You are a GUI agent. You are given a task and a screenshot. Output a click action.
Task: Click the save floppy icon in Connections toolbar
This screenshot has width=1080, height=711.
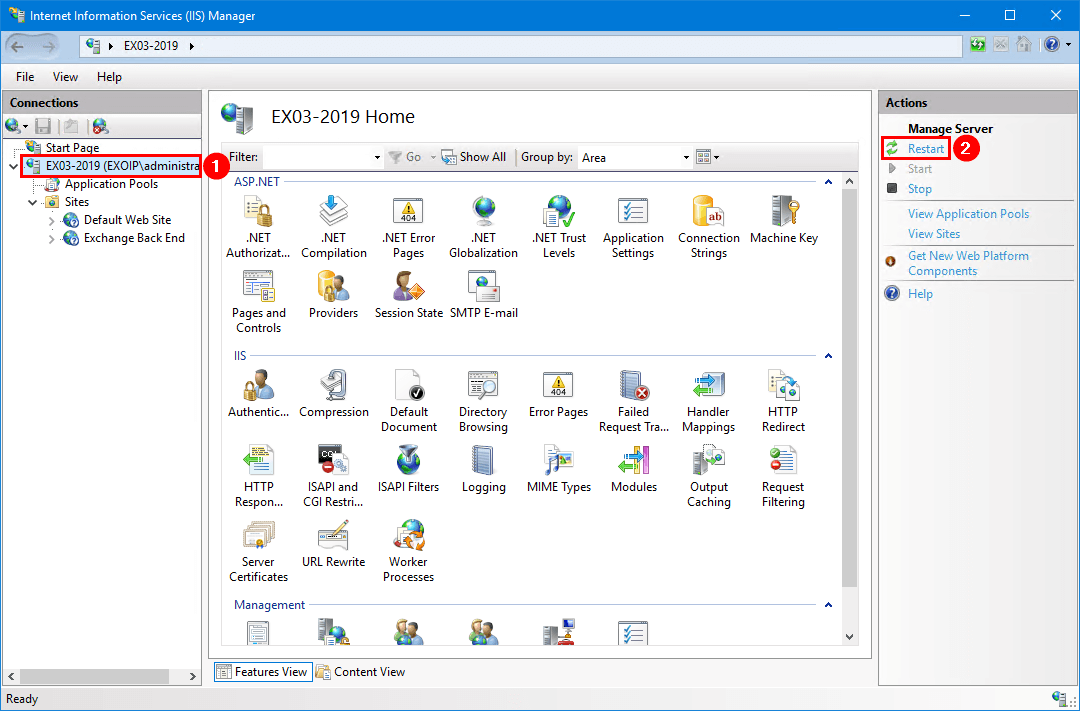pyautogui.click(x=43, y=126)
